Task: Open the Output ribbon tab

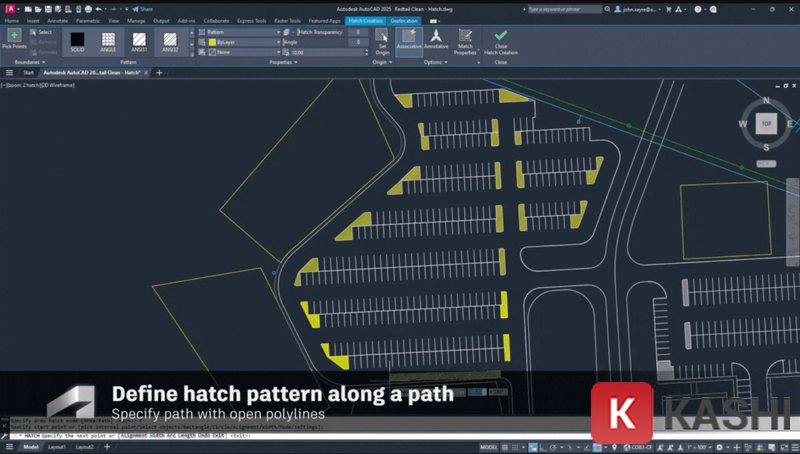Action: pyautogui.click(x=161, y=21)
